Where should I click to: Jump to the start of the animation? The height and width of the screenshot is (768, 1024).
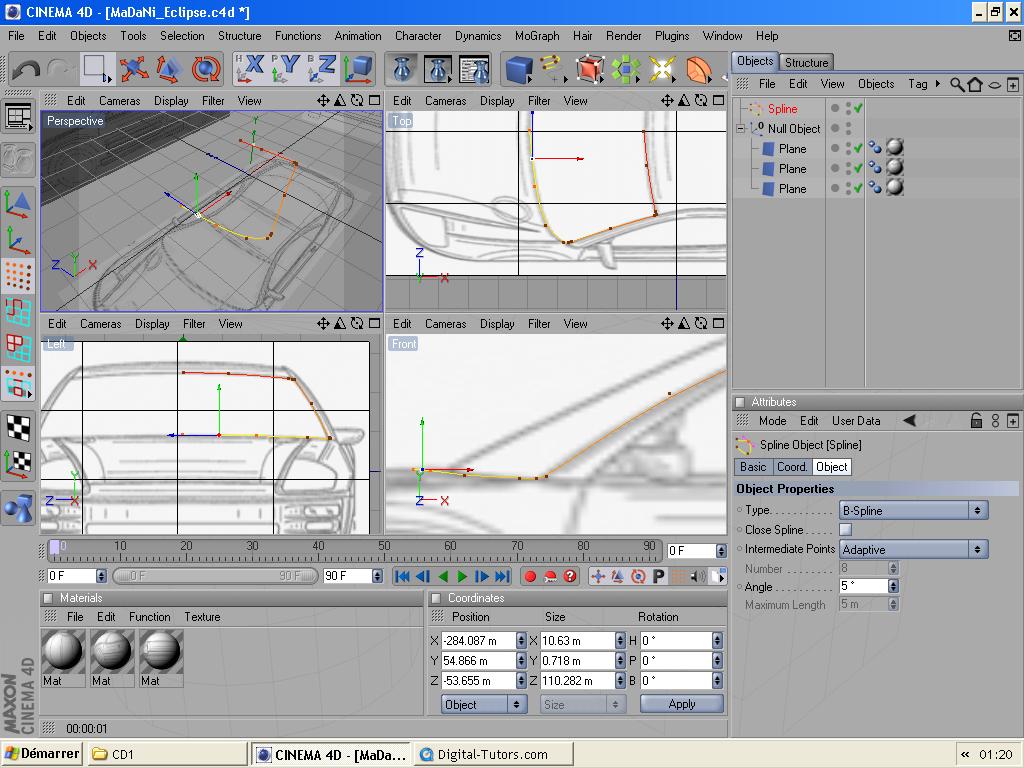pos(402,576)
